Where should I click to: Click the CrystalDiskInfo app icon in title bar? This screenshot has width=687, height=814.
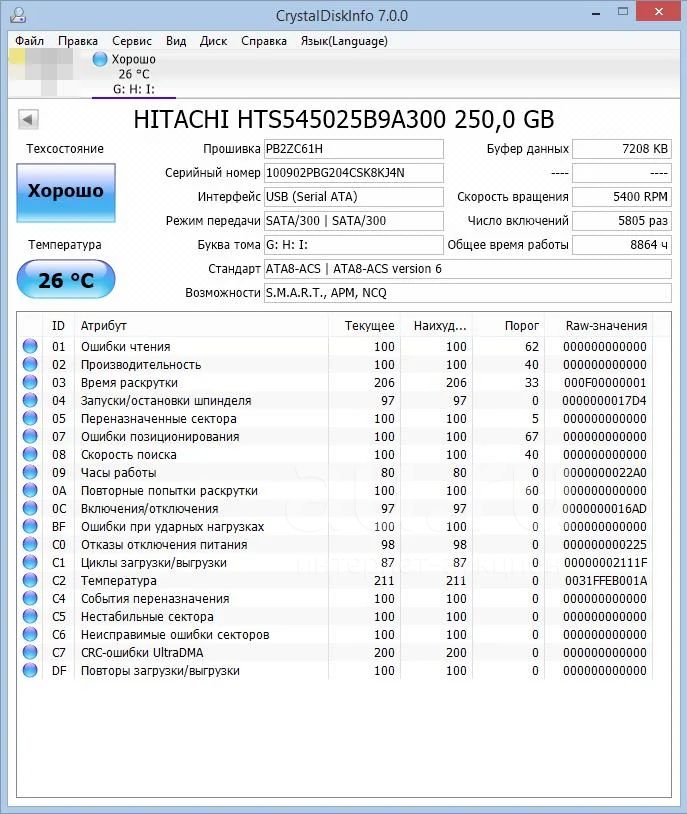click(x=18, y=15)
